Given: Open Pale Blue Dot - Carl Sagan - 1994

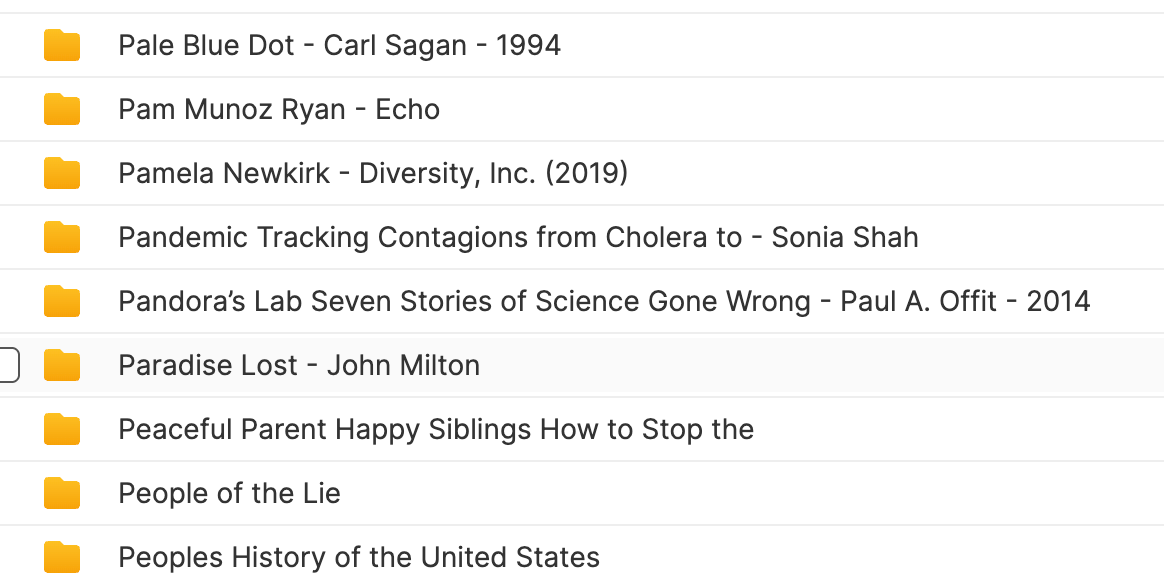Looking at the screenshot, I should (339, 45).
